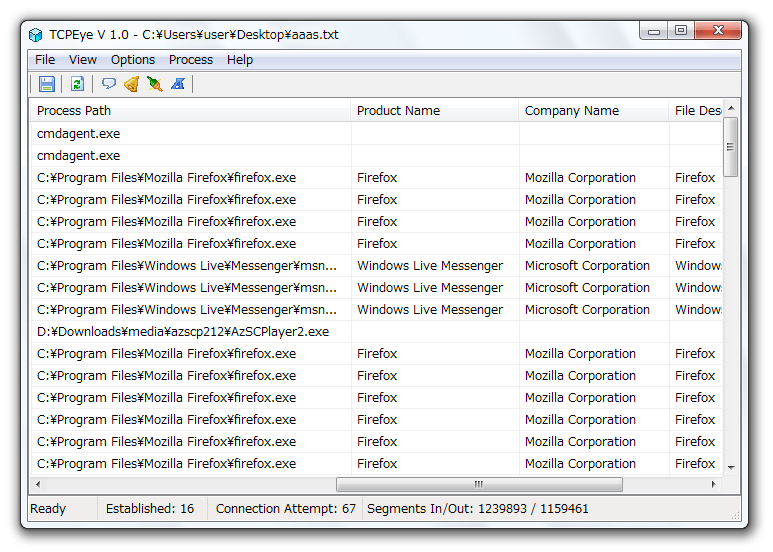The height and width of the screenshot is (552, 773).
Task: Click the horizontal scrollbar left arrow
Action: [38, 484]
